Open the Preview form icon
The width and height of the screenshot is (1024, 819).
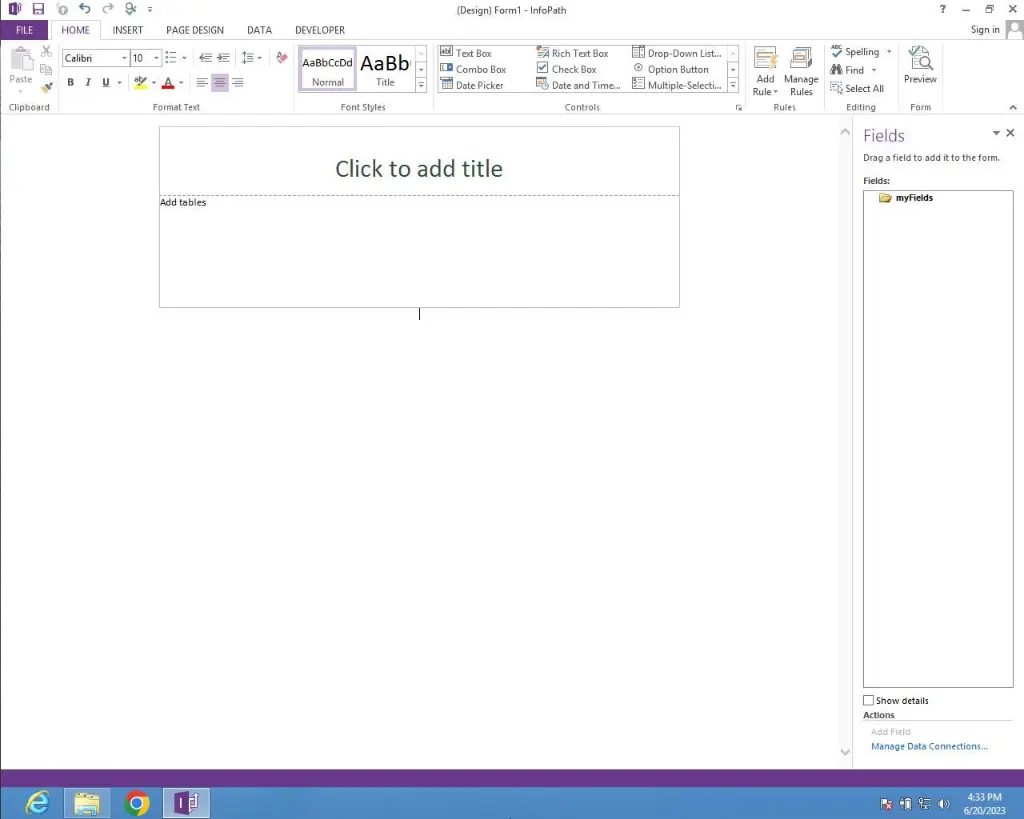[x=920, y=66]
